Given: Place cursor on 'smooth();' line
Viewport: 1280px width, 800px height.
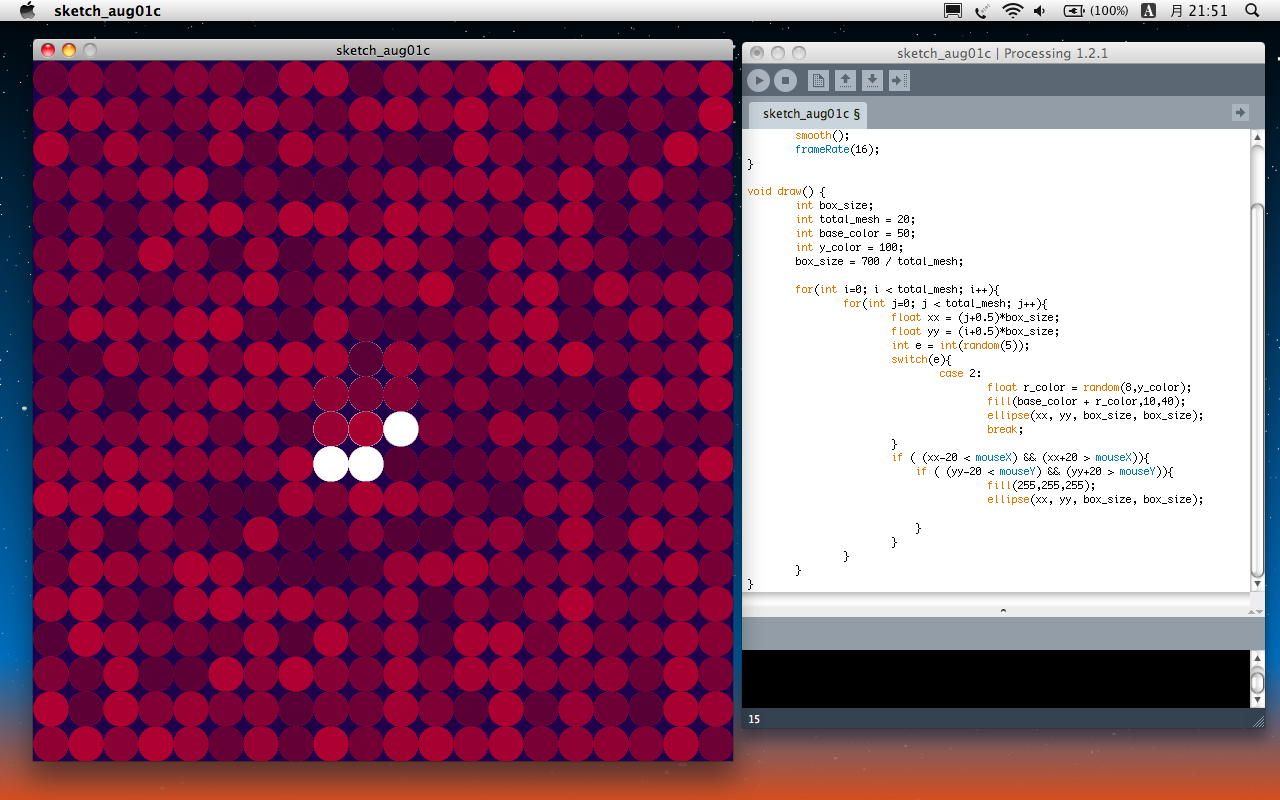Looking at the screenshot, I should click(x=822, y=136).
